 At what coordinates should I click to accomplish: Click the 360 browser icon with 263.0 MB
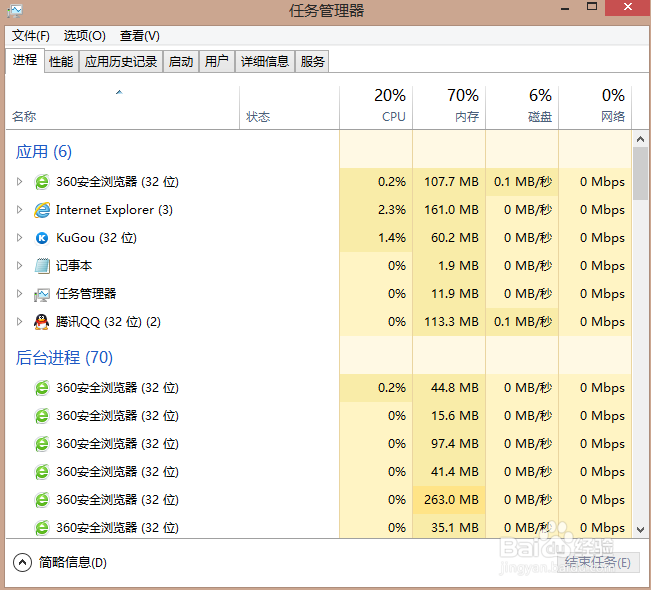(x=42, y=499)
